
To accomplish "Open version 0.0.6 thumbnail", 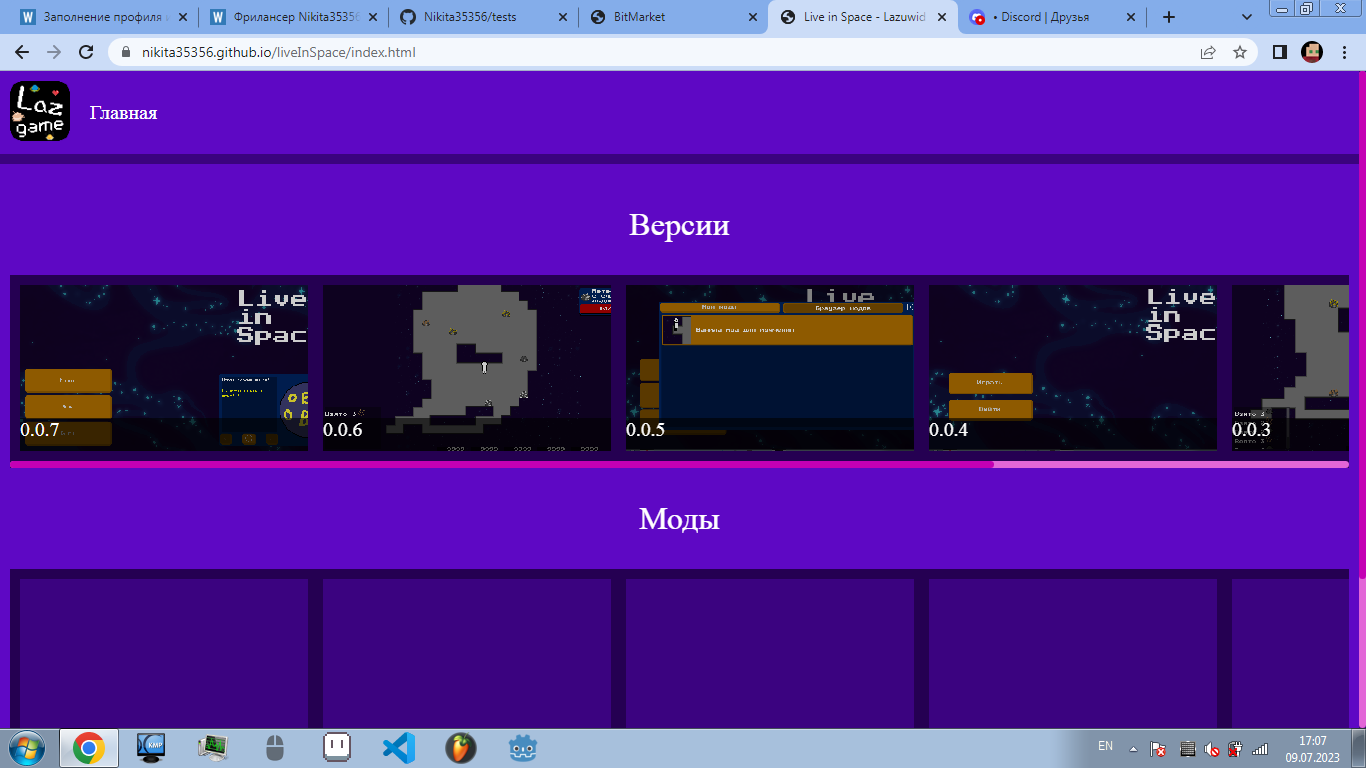I will (x=467, y=368).
